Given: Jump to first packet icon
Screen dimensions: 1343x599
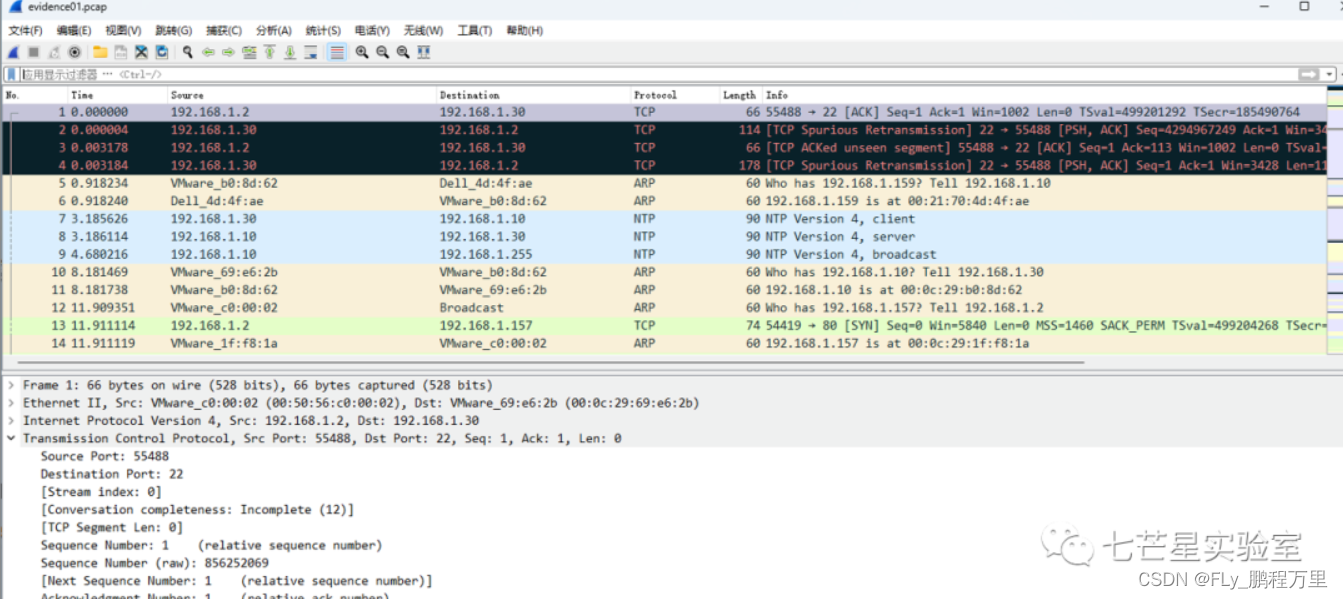Looking at the screenshot, I should click(269, 52).
